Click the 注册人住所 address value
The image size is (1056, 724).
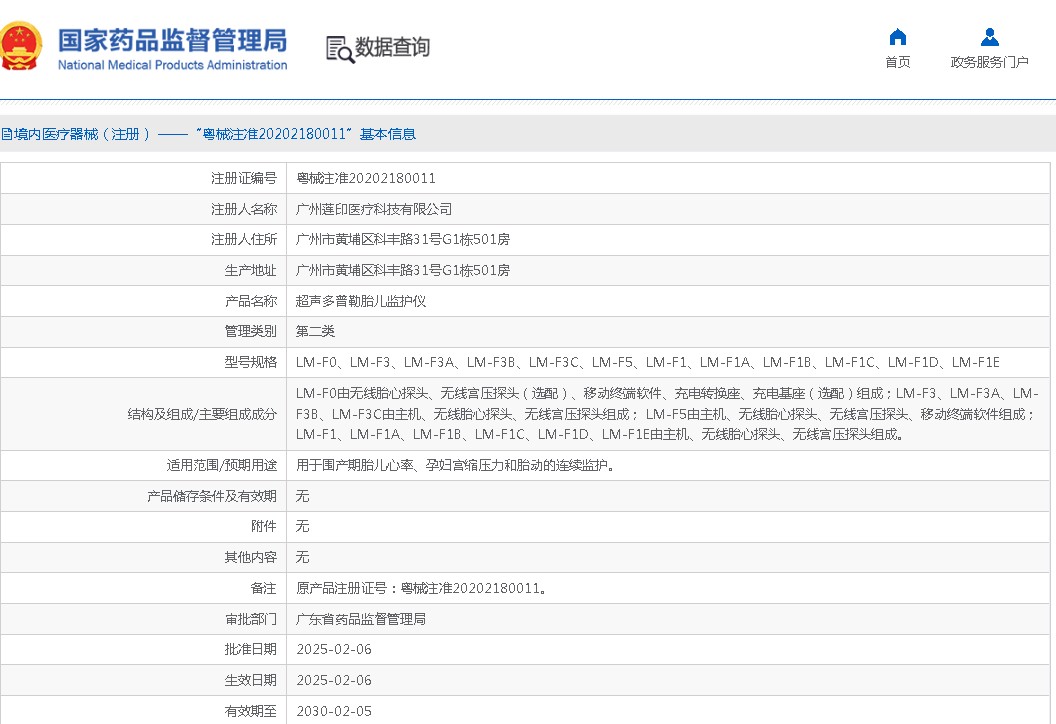pos(403,240)
